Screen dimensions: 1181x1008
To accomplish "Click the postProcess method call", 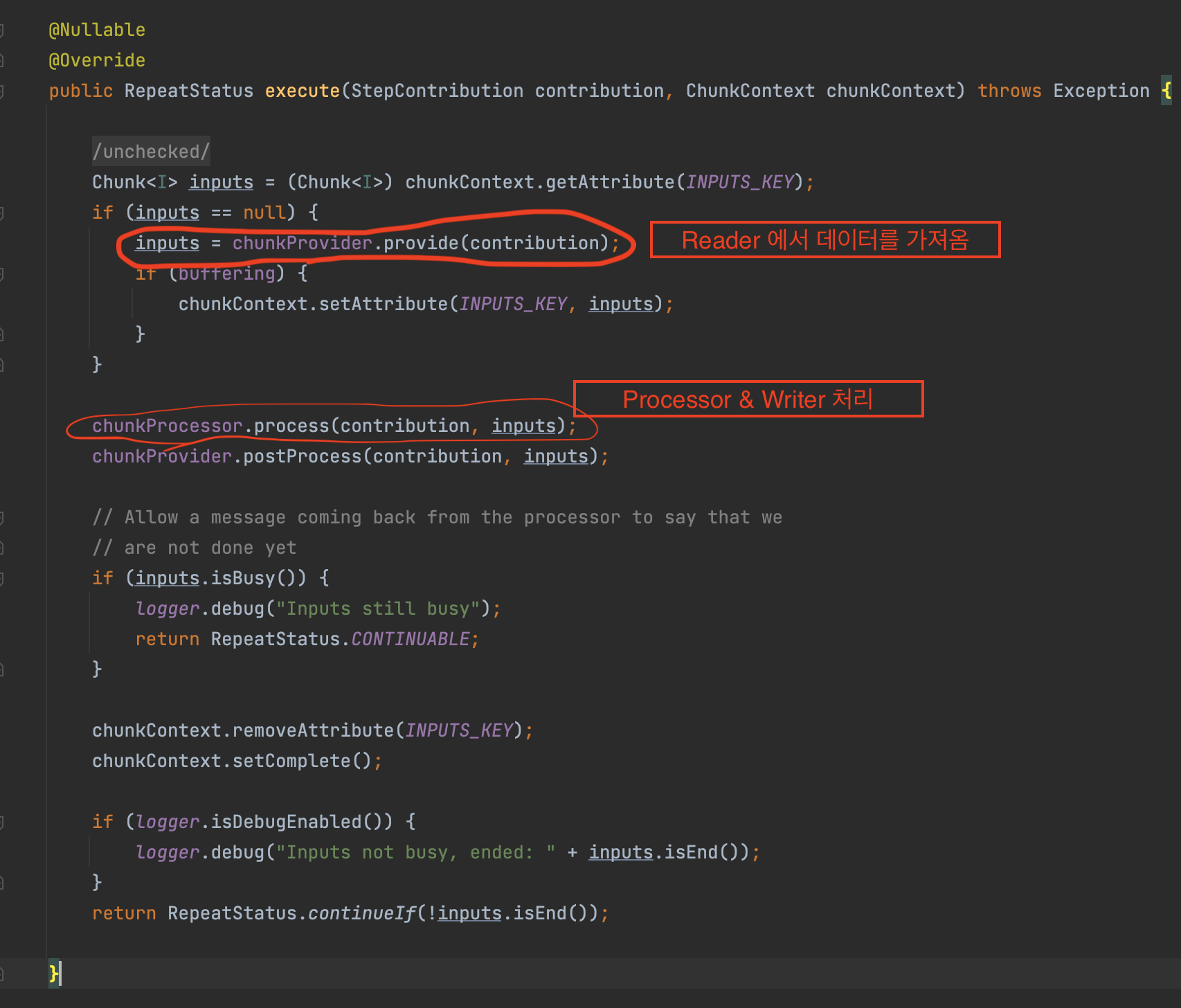I will pos(303,456).
